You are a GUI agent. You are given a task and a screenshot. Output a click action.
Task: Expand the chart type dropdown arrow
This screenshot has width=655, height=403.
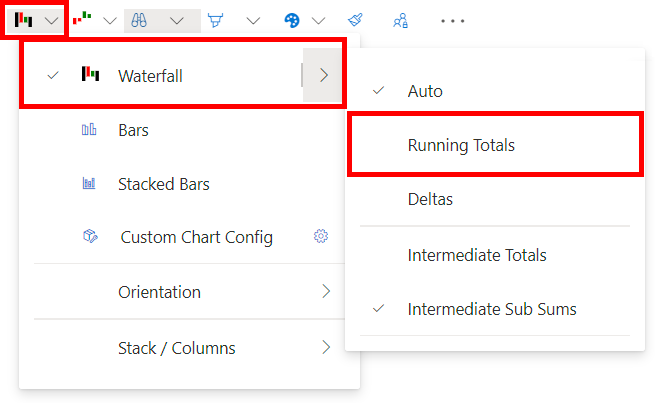[52, 20]
